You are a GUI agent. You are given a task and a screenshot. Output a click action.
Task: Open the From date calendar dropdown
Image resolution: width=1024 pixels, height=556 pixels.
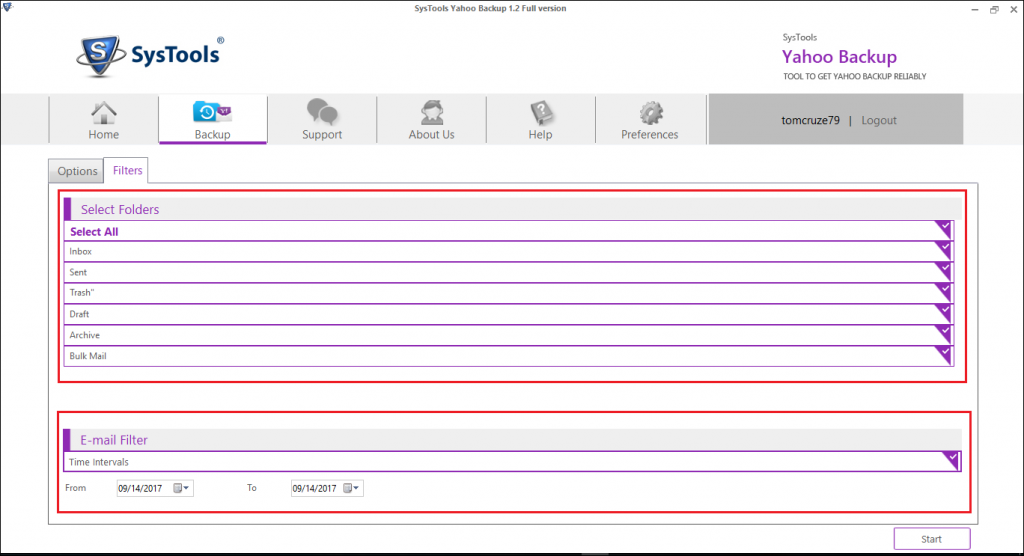point(181,488)
